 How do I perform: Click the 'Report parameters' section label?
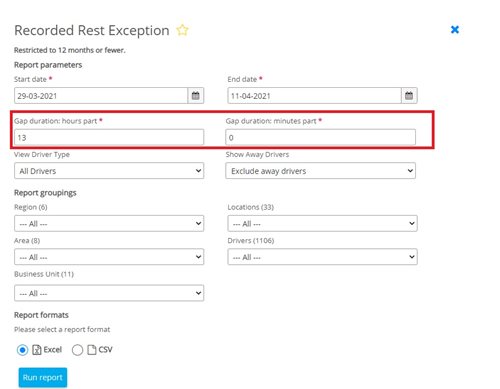48,65
